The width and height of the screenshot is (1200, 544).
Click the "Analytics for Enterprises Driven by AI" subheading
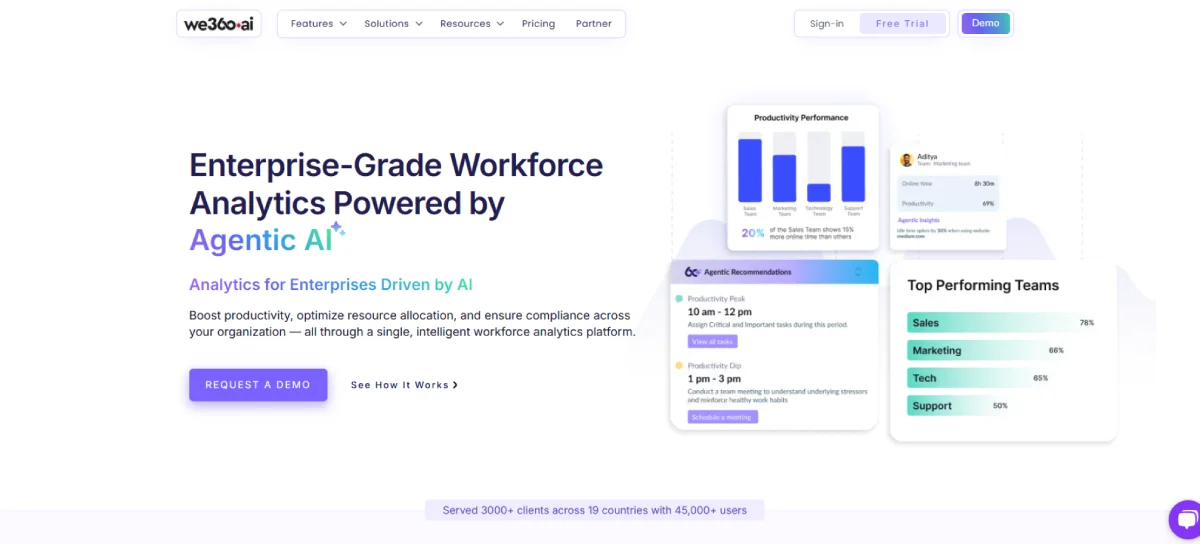[331, 284]
